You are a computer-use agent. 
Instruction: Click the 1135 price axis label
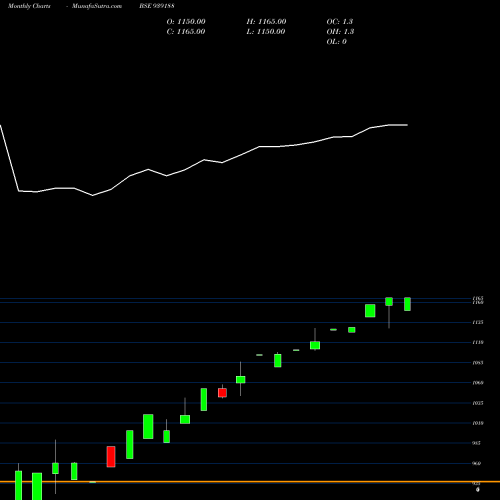478,322
